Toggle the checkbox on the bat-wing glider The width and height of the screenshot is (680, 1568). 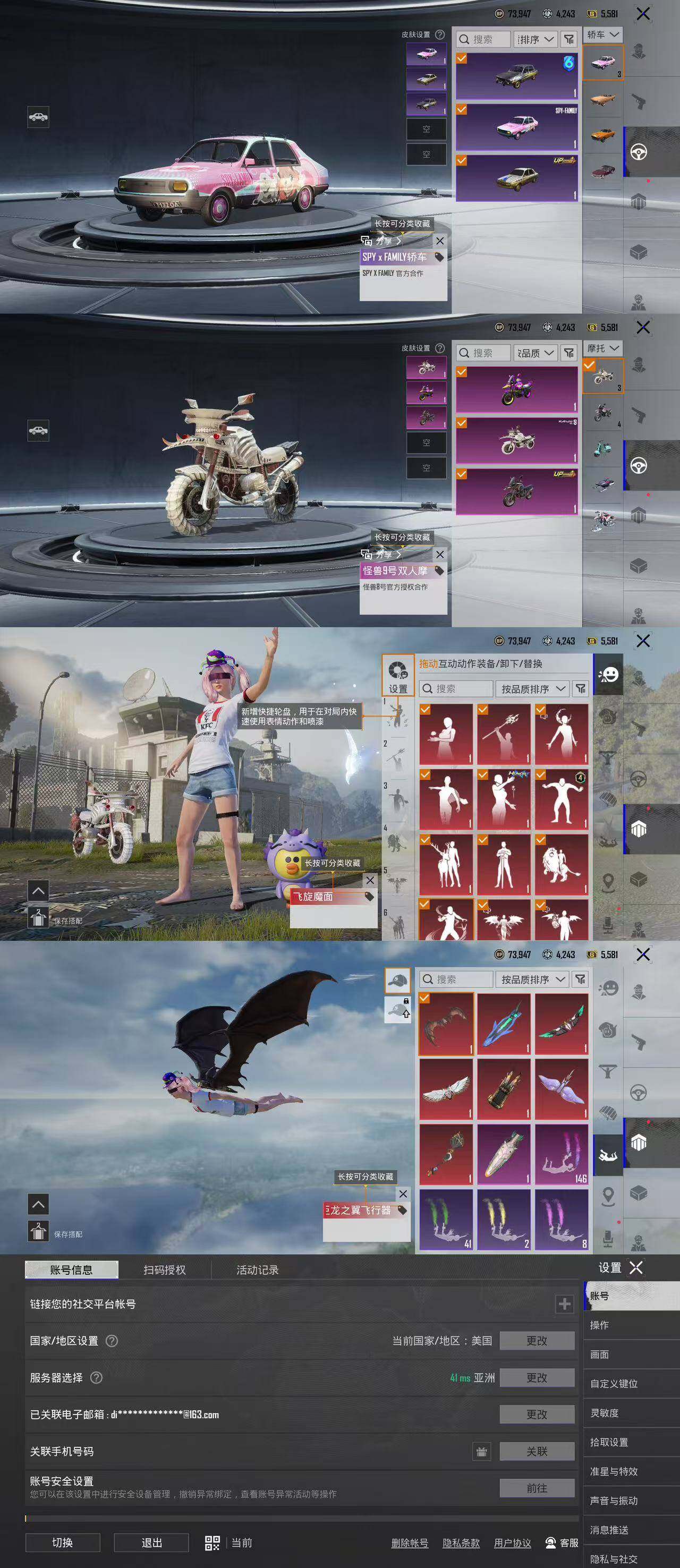pos(425,998)
